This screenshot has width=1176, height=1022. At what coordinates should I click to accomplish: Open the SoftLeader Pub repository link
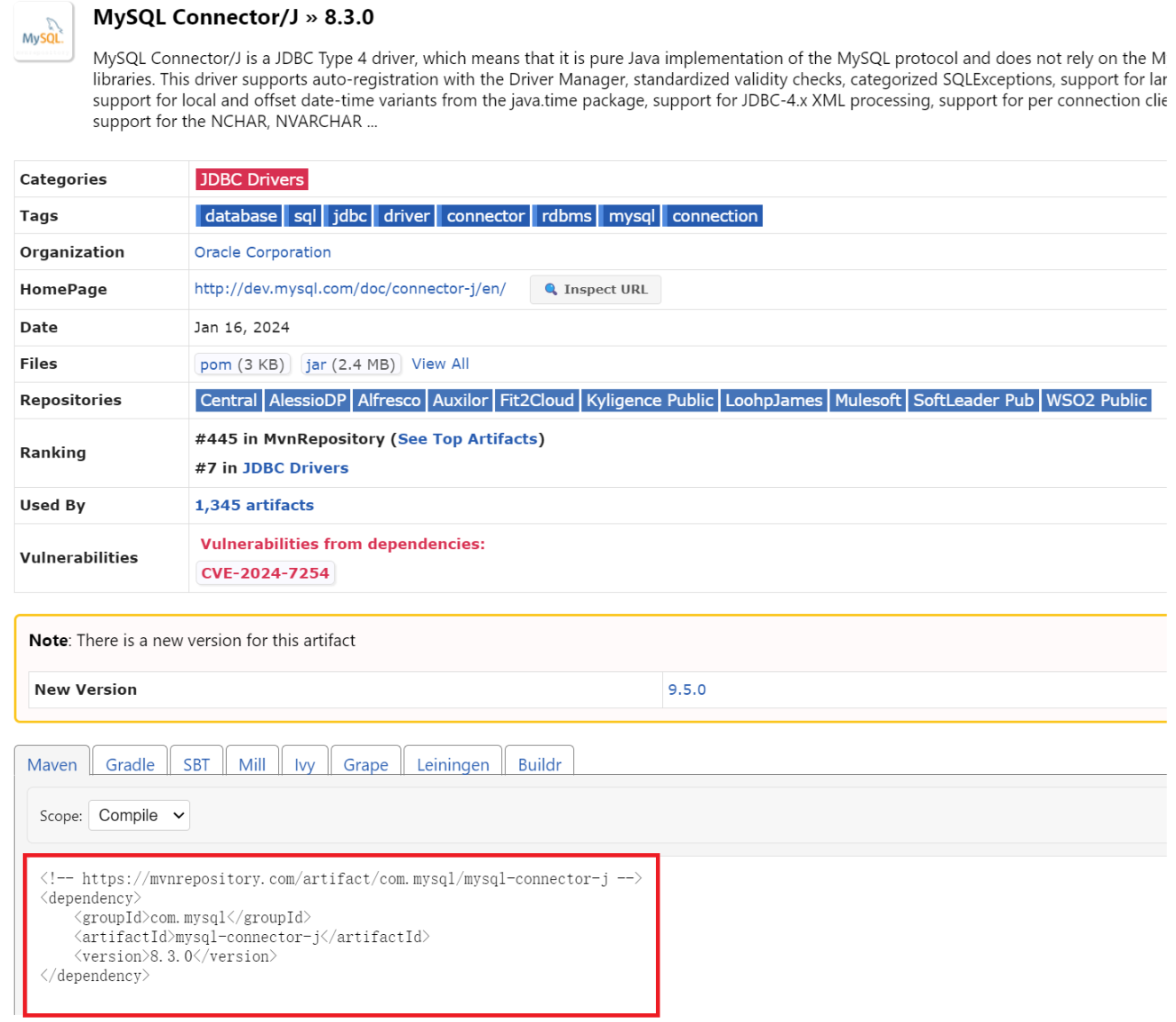pyautogui.click(x=973, y=401)
